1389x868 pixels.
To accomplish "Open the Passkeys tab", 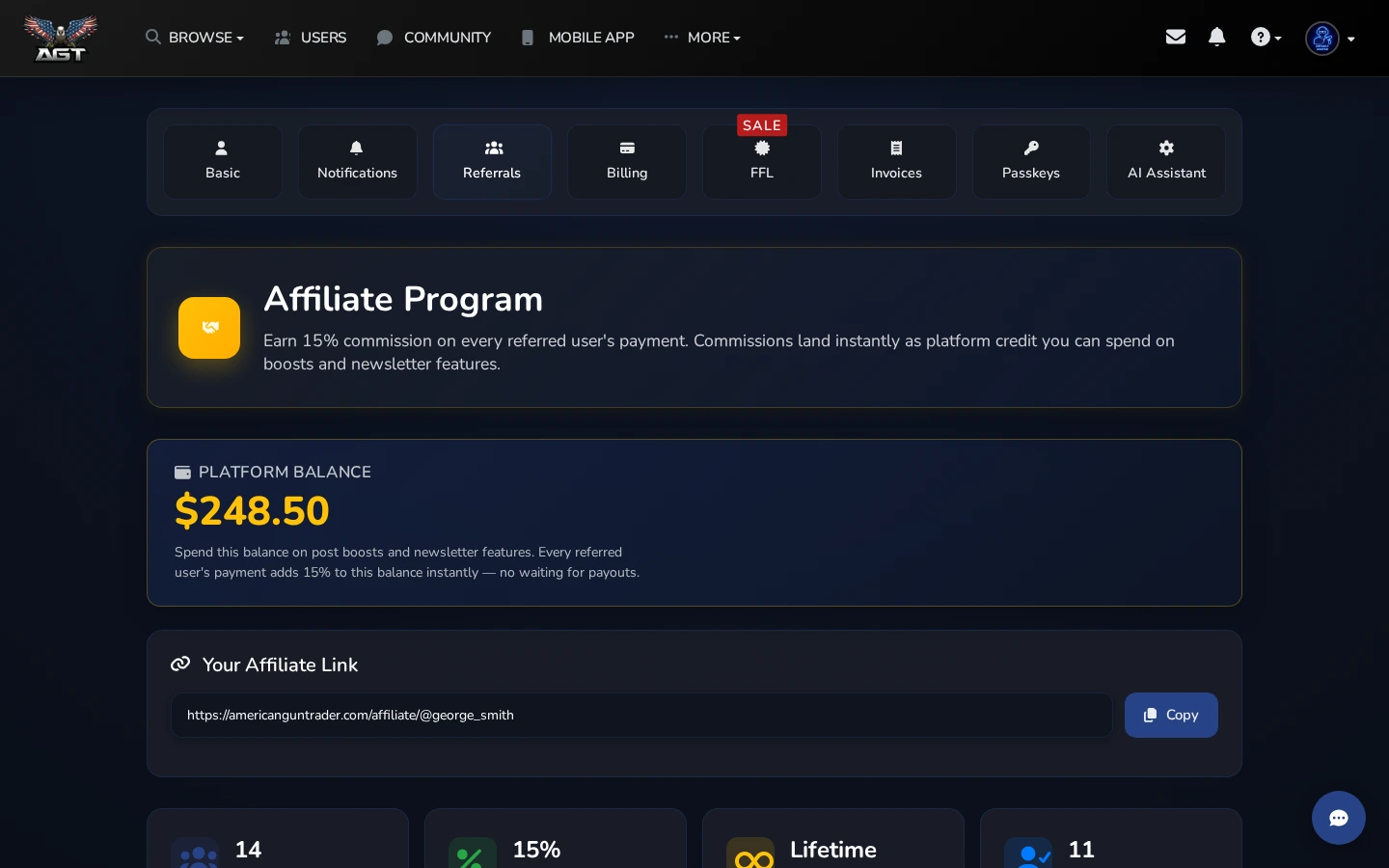I will (1031, 162).
